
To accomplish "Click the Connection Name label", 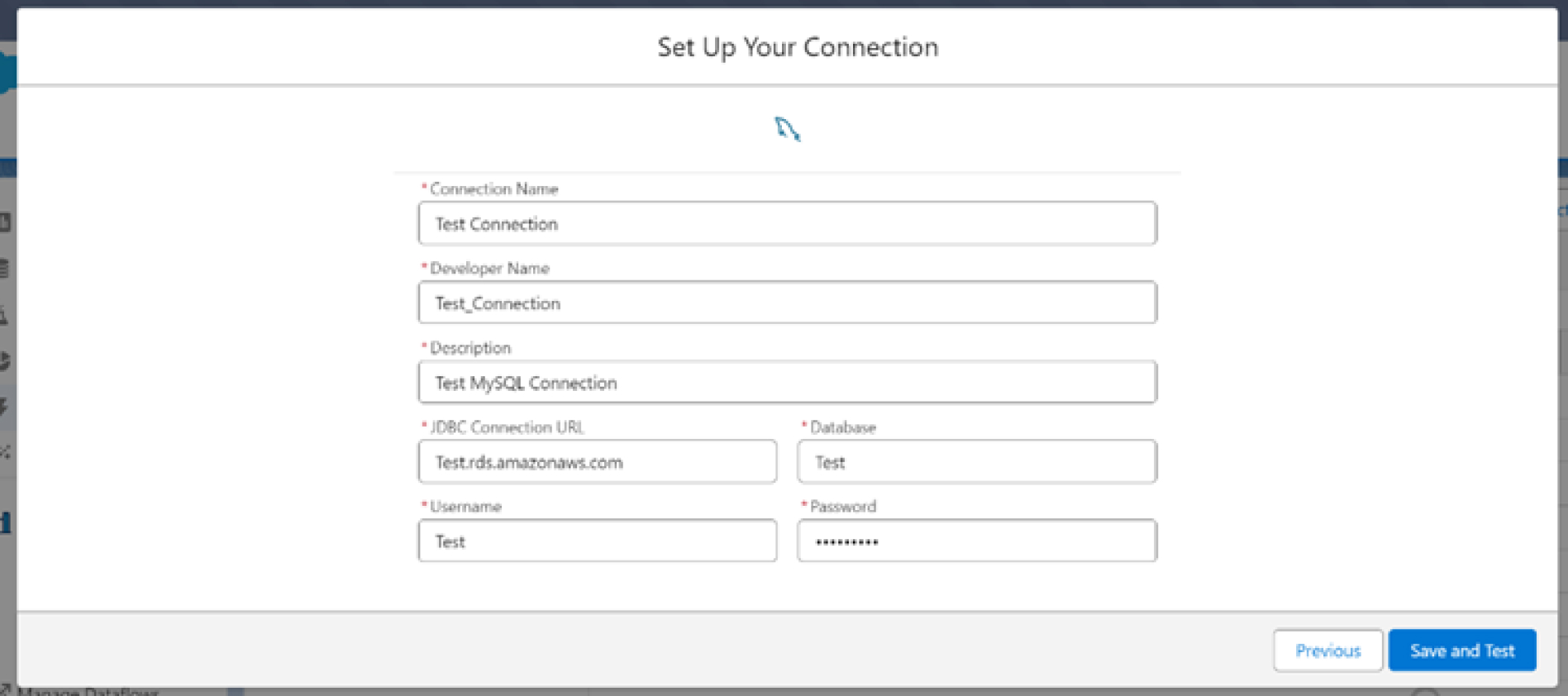I will (x=493, y=188).
